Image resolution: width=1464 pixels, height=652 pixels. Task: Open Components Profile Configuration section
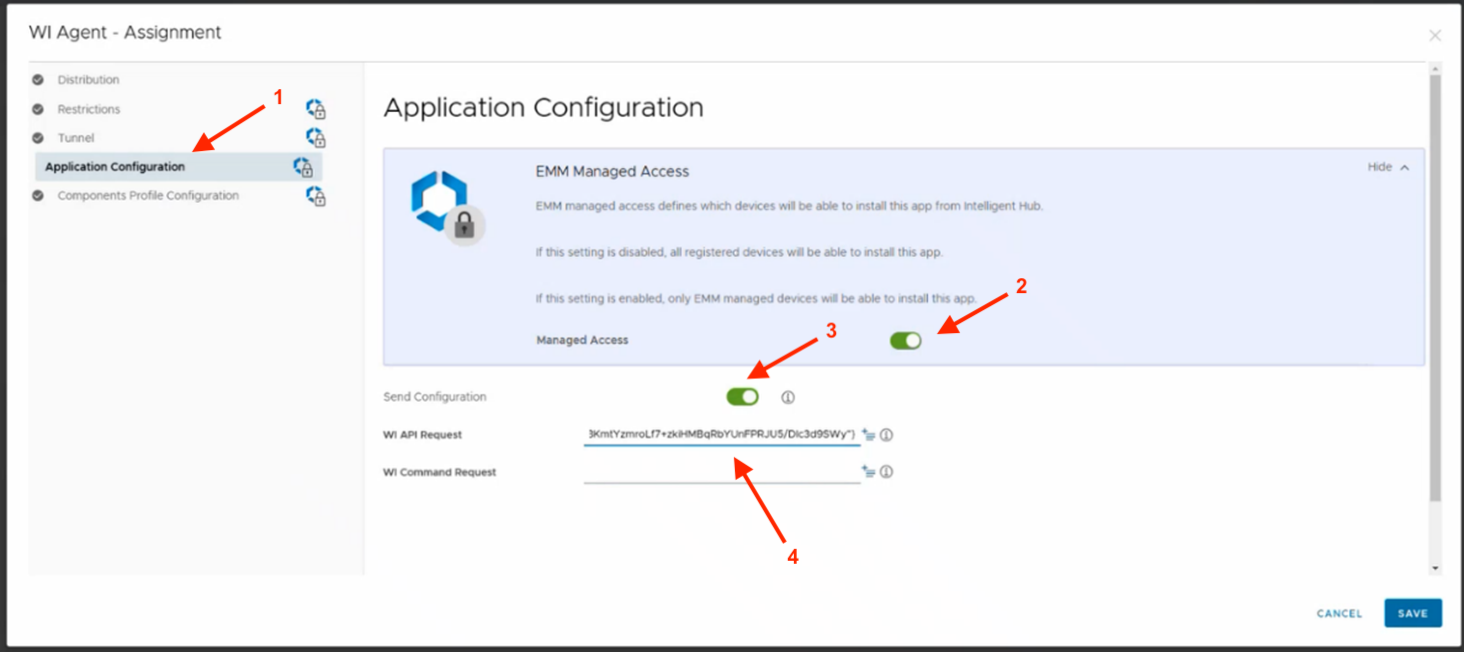pos(148,196)
